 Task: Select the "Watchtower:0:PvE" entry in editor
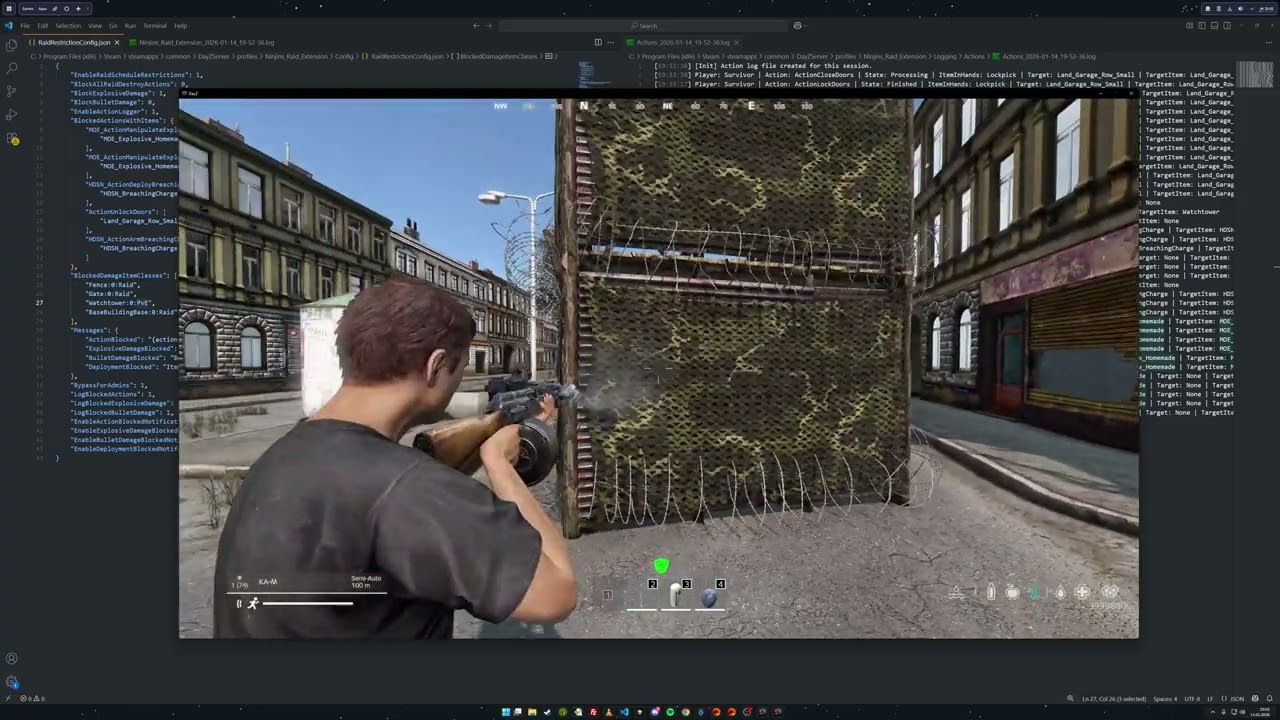coord(118,302)
